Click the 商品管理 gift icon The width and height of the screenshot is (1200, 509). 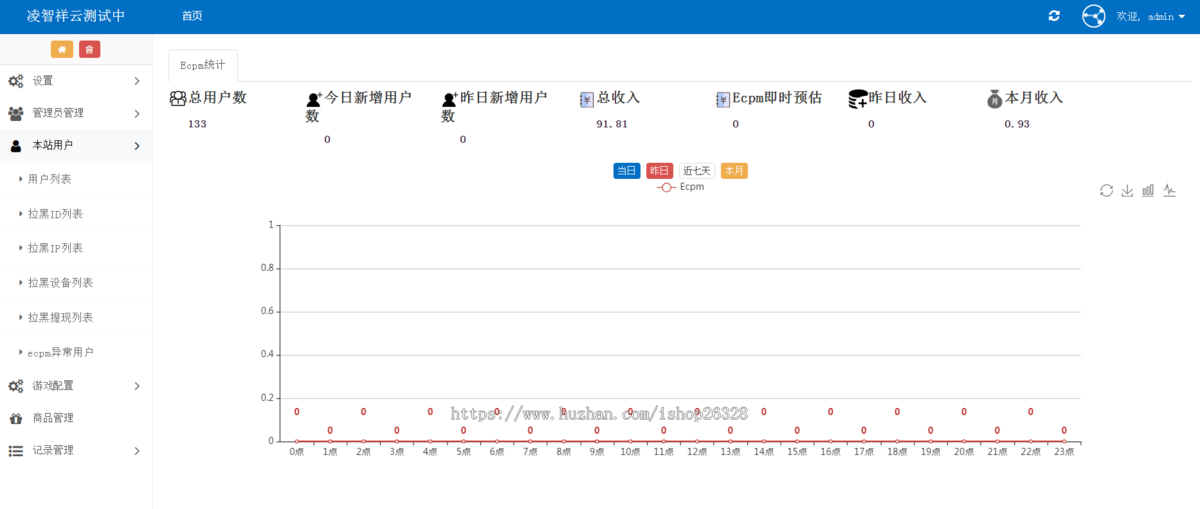(x=16, y=418)
